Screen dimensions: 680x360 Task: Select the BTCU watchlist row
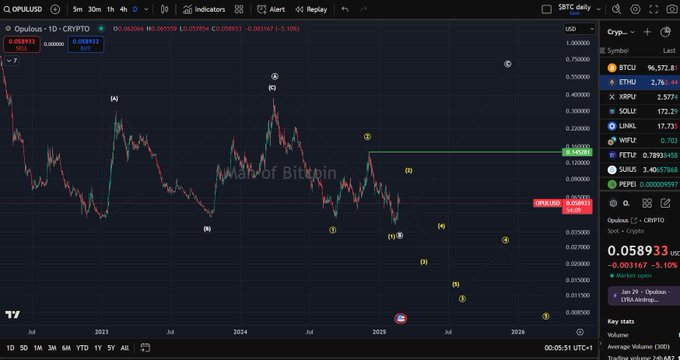[x=640, y=68]
